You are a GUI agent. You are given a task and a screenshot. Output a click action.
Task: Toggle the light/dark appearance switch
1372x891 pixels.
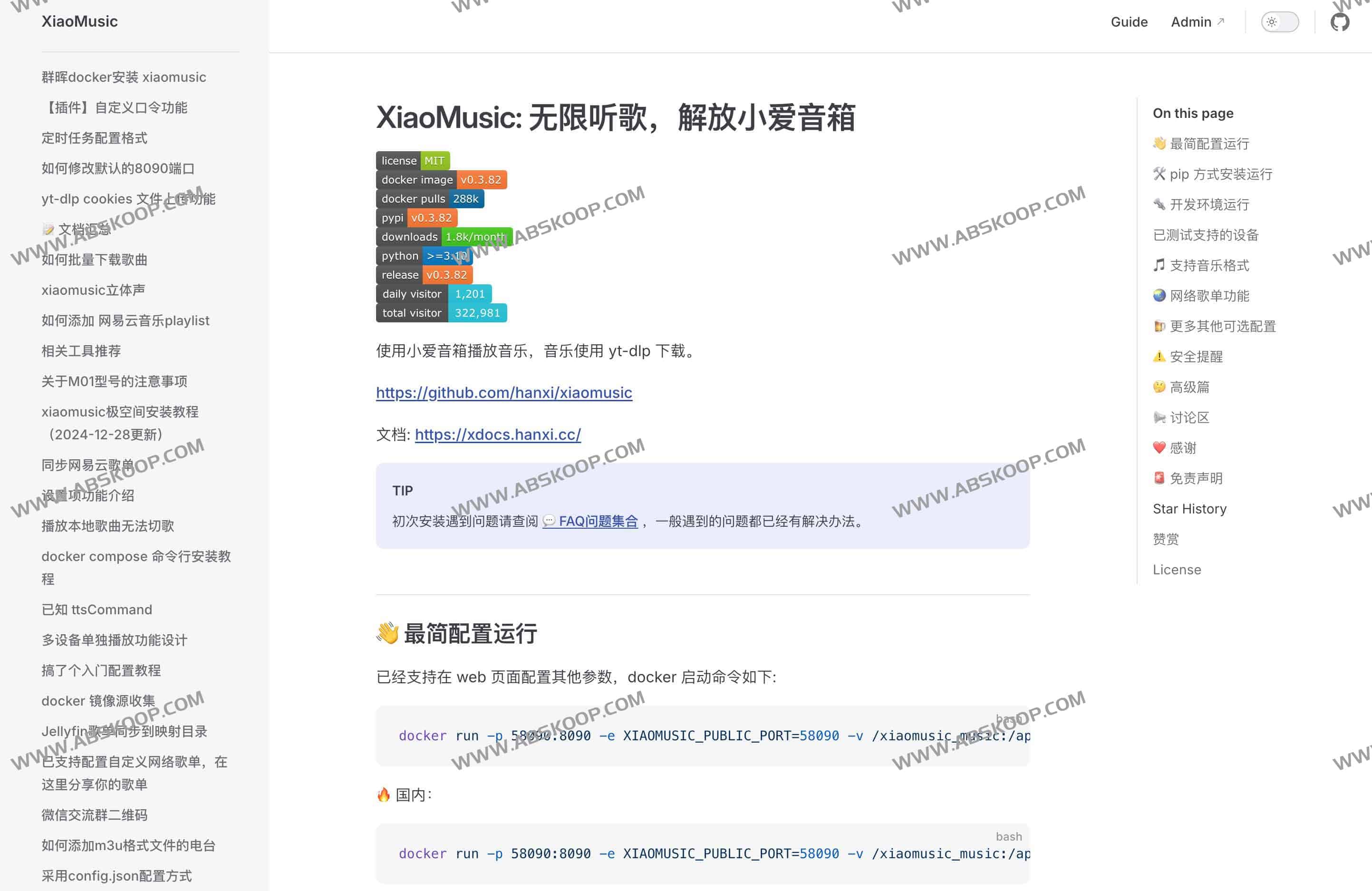coord(1279,22)
